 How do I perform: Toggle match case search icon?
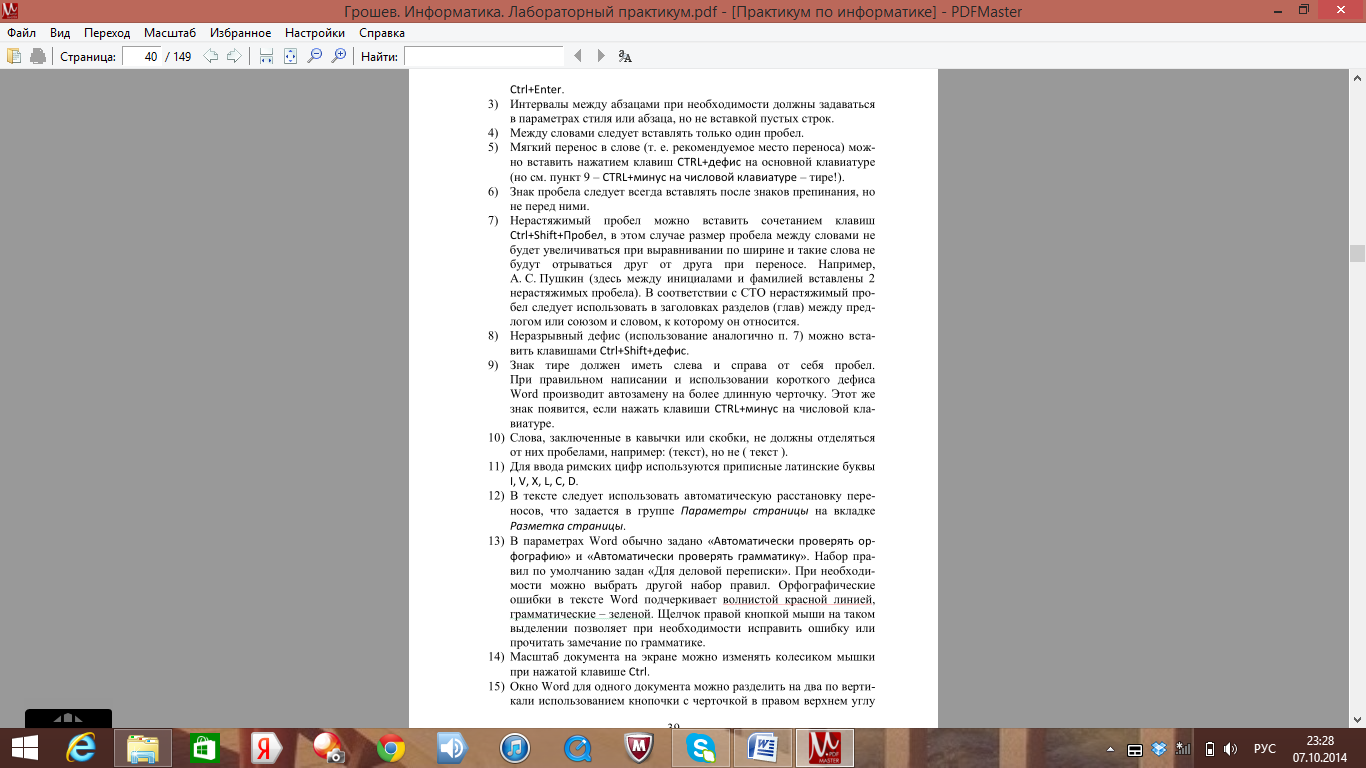coord(625,56)
